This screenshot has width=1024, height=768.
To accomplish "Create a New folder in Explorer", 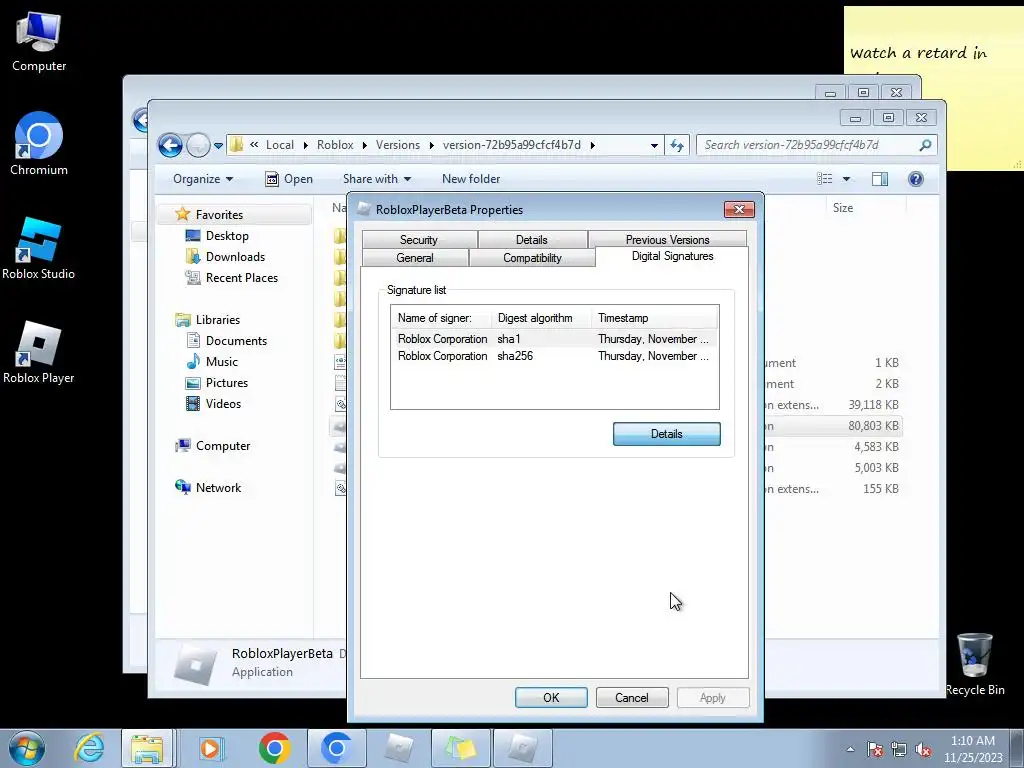I will [x=471, y=179].
